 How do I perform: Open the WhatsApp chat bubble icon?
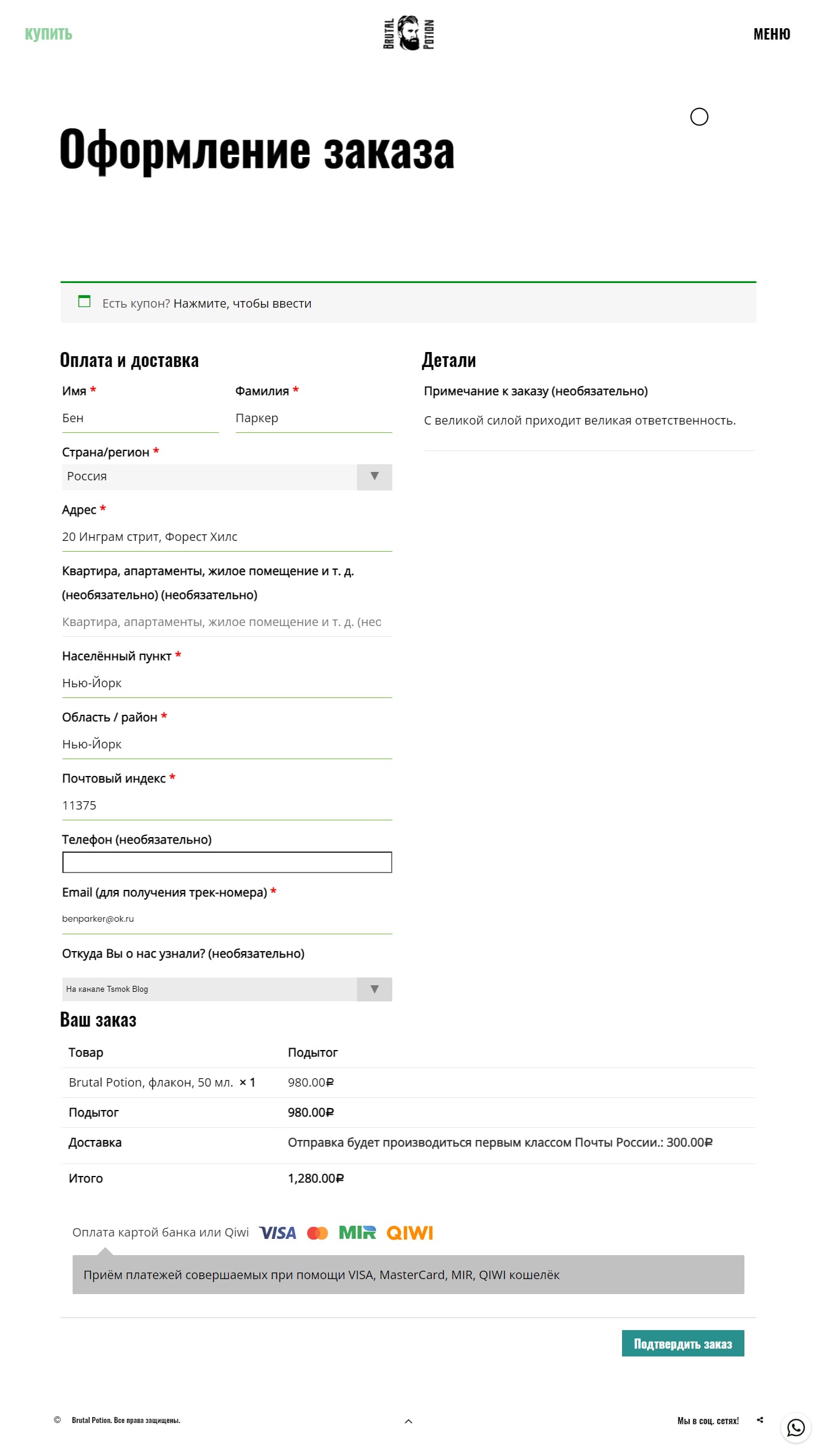(795, 1428)
